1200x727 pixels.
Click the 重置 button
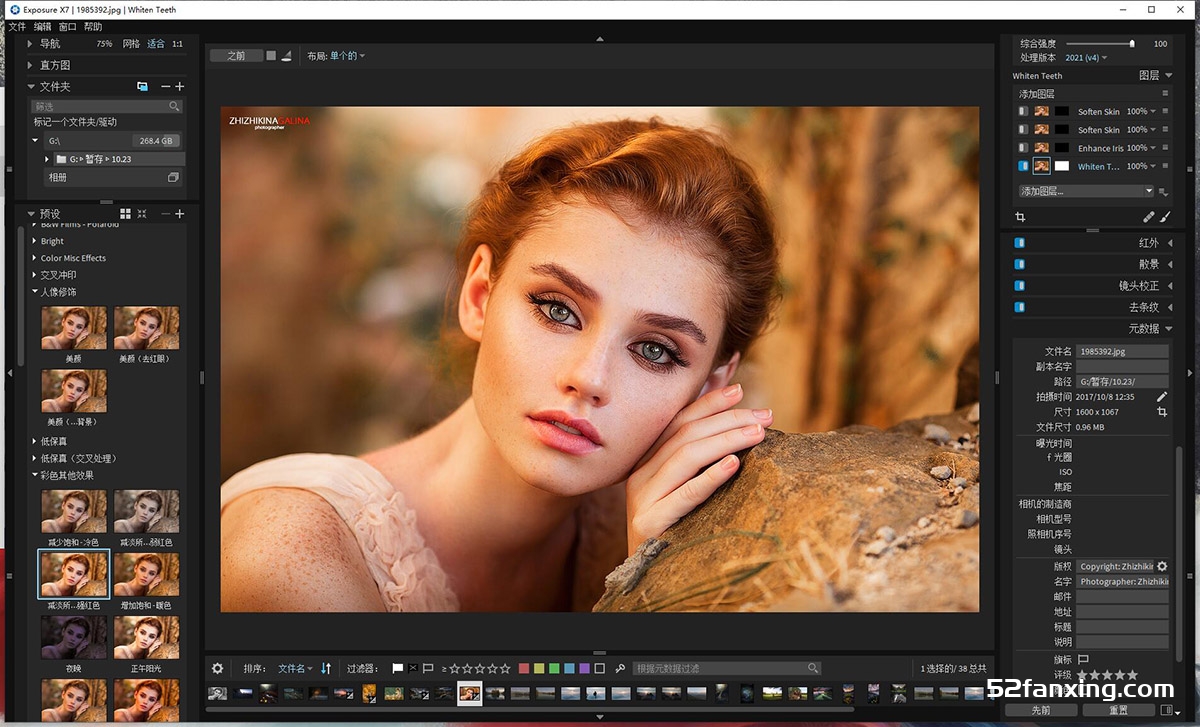coord(1118,710)
